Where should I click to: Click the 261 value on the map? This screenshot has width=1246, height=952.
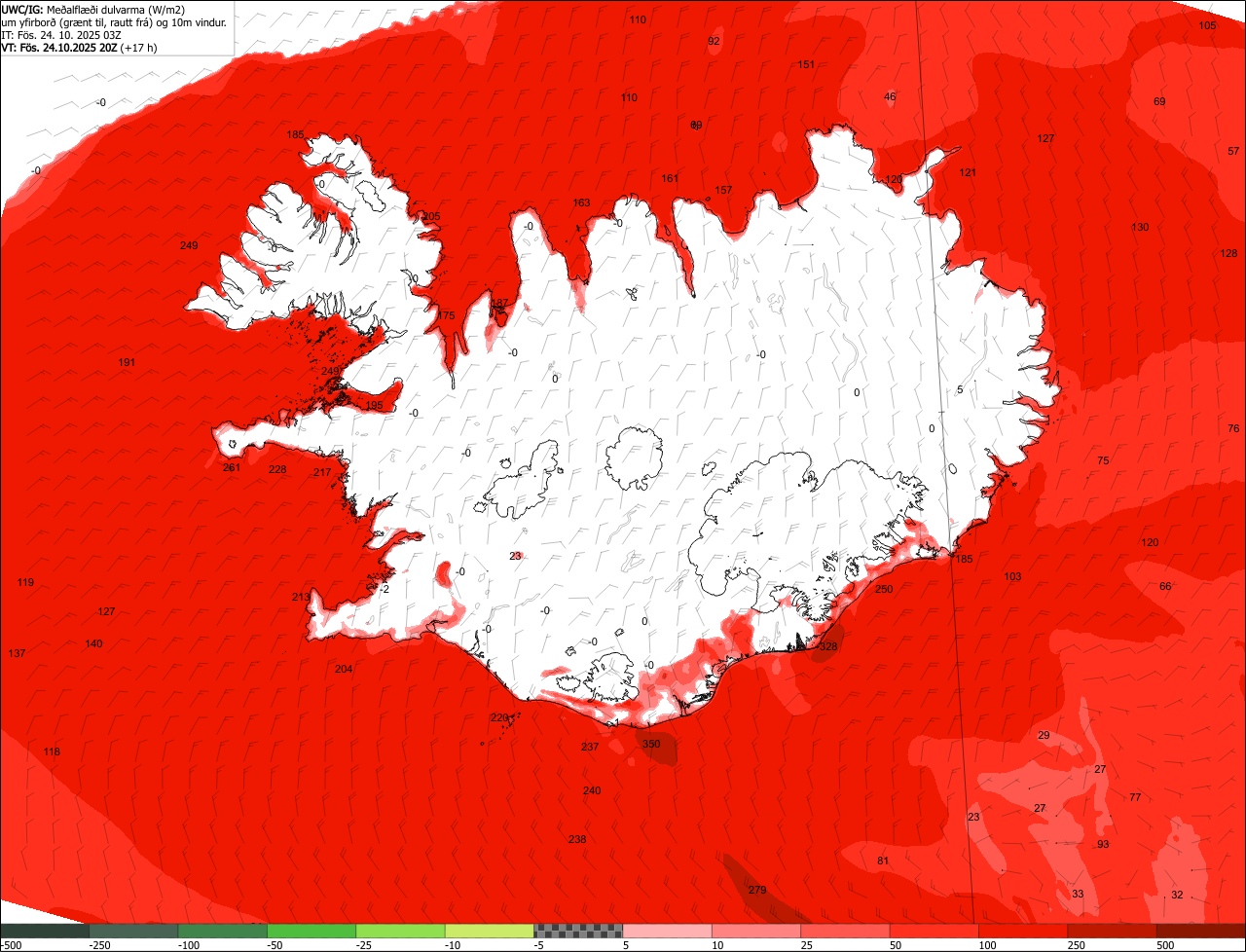pyautogui.click(x=232, y=467)
